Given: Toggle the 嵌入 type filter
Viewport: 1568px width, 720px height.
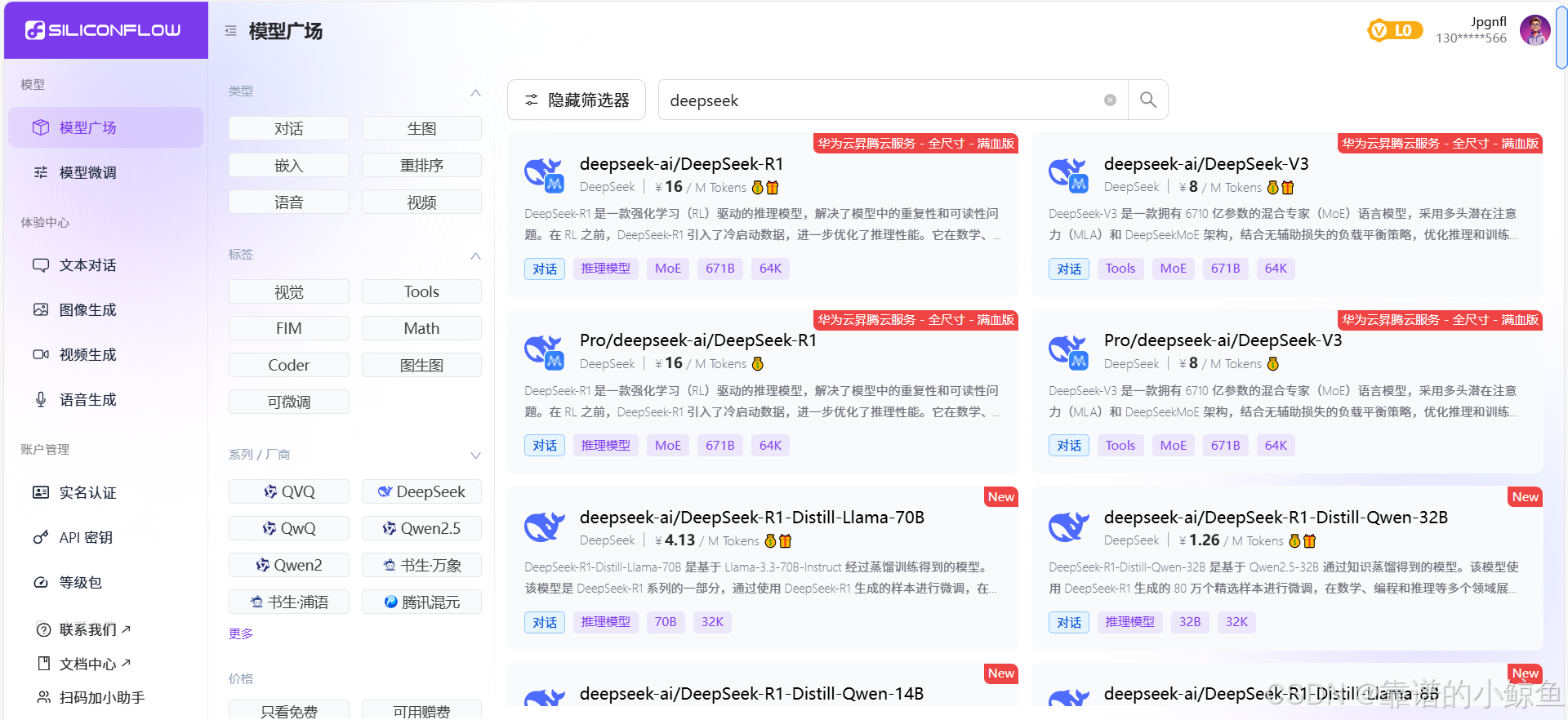Looking at the screenshot, I should pyautogui.click(x=289, y=165).
